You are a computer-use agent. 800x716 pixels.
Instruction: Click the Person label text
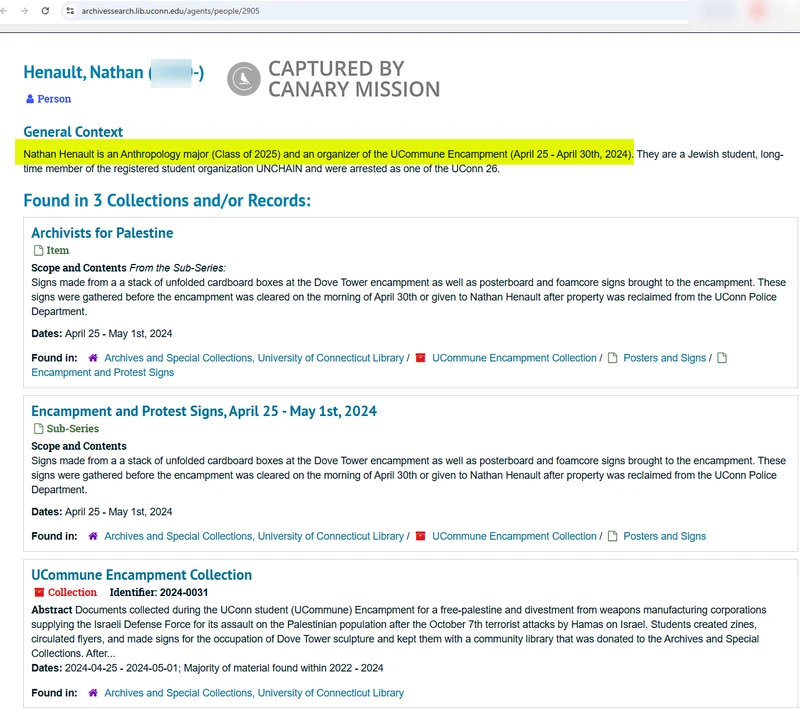[x=54, y=99]
